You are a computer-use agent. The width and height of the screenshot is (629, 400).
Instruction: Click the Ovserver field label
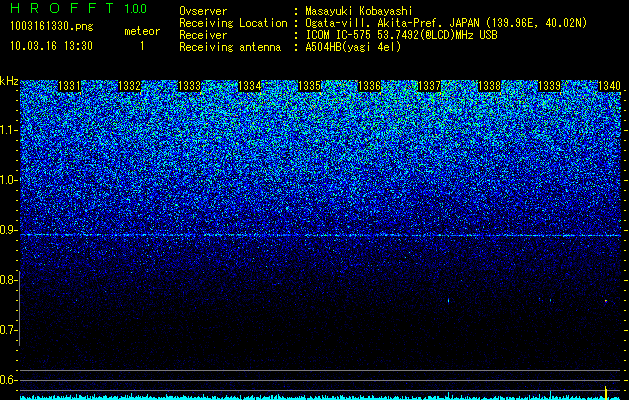tap(203, 11)
